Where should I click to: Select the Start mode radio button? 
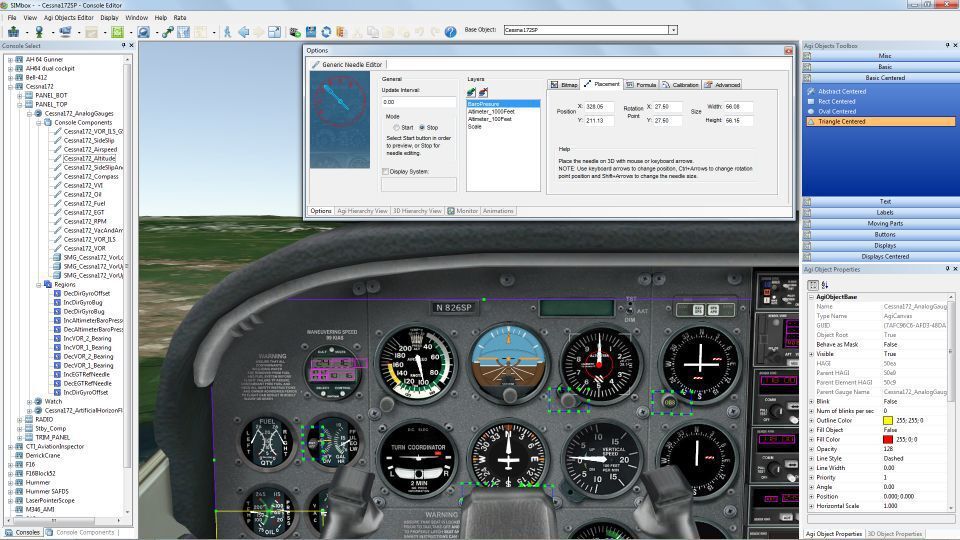[x=397, y=128]
